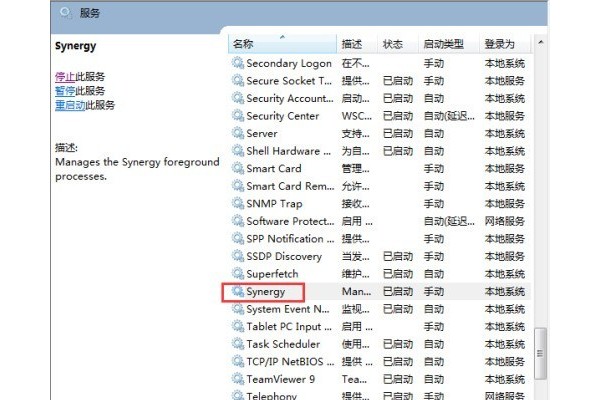600x400 pixels.
Task: Click the gear icon beside Secure Socket T...
Action: tap(238, 80)
